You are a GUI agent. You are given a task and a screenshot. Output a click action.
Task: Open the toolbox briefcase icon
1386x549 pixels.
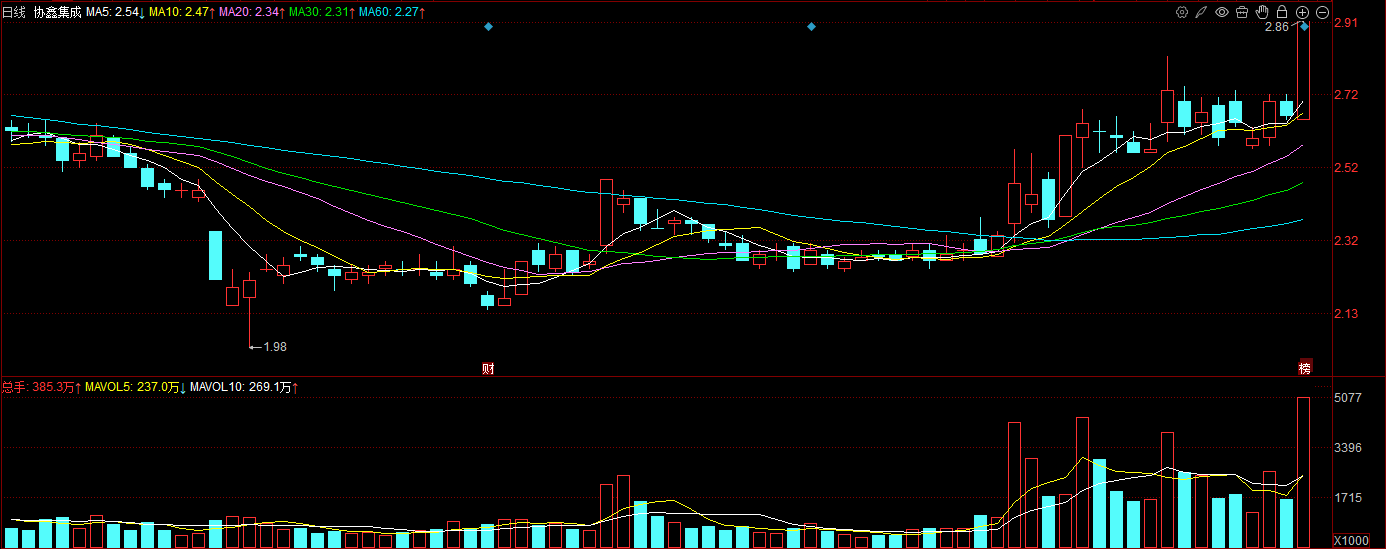1242,12
